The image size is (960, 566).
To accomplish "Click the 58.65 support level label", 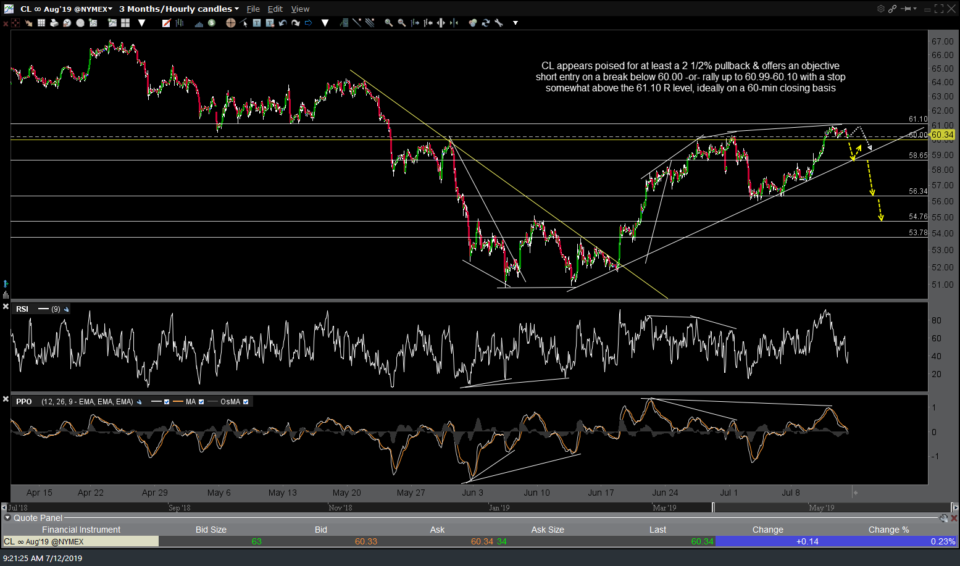I will [x=918, y=156].
